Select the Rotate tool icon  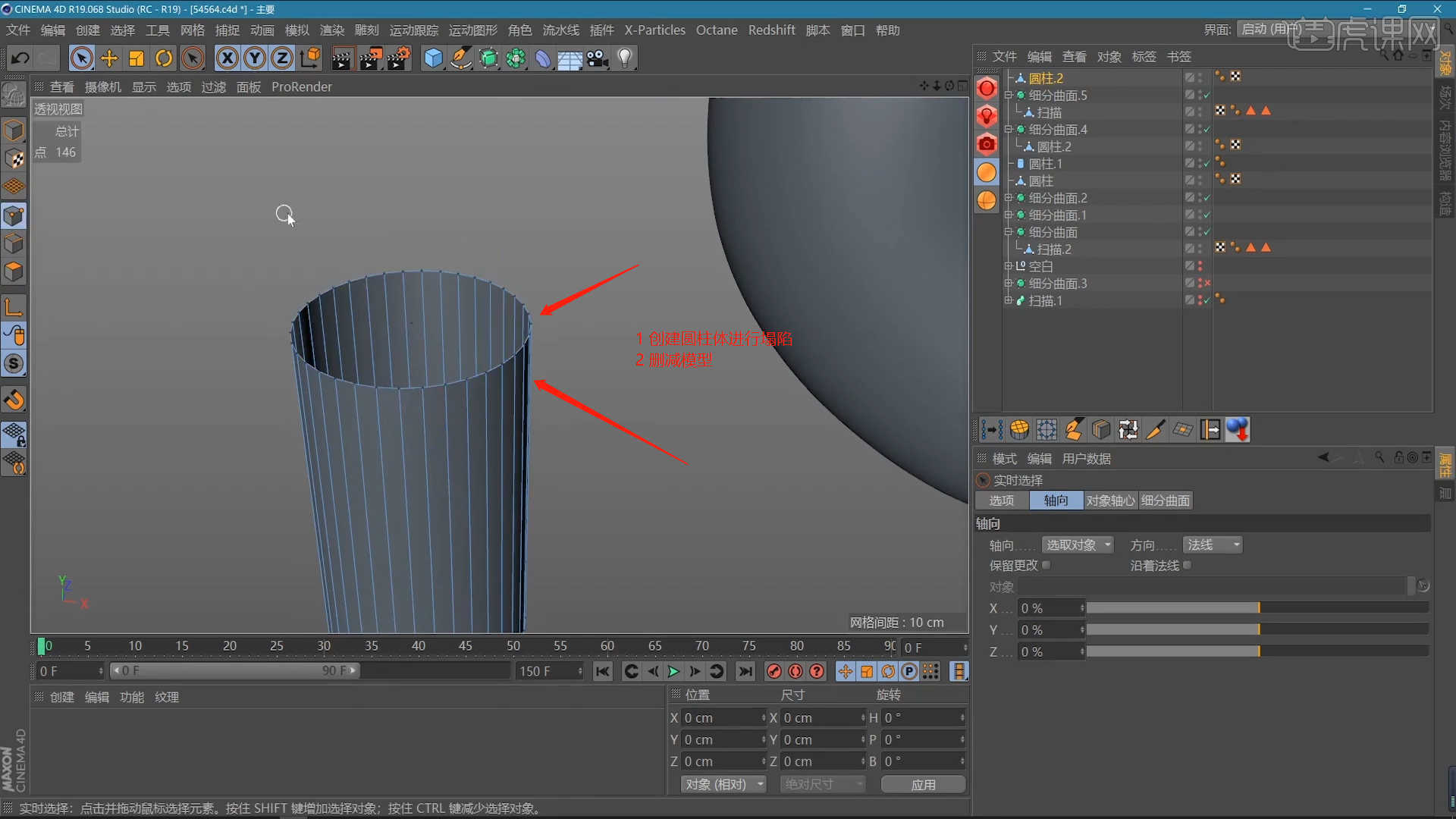click(164, 58)
